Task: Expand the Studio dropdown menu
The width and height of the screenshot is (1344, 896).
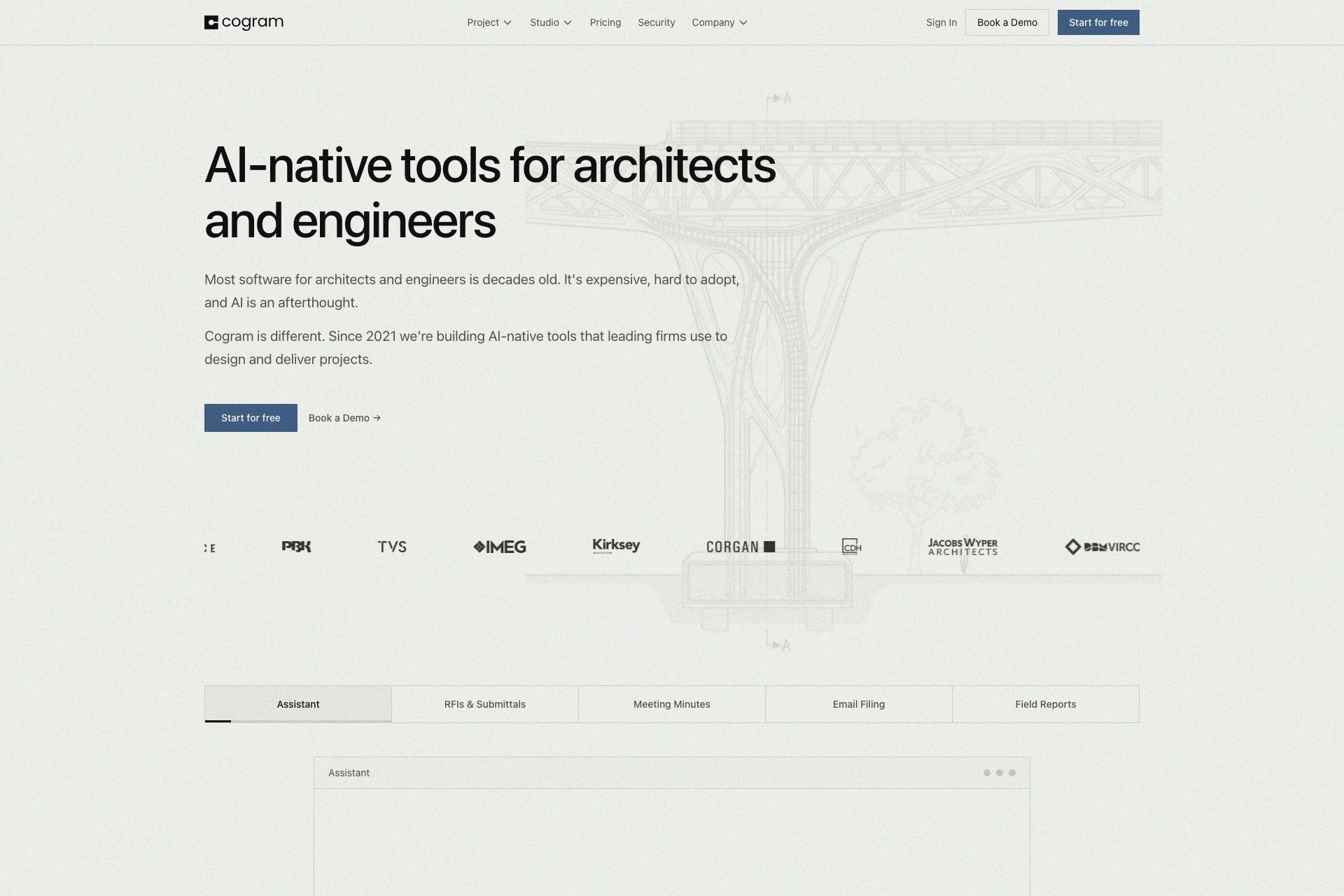Action: [x=550, y=22]
